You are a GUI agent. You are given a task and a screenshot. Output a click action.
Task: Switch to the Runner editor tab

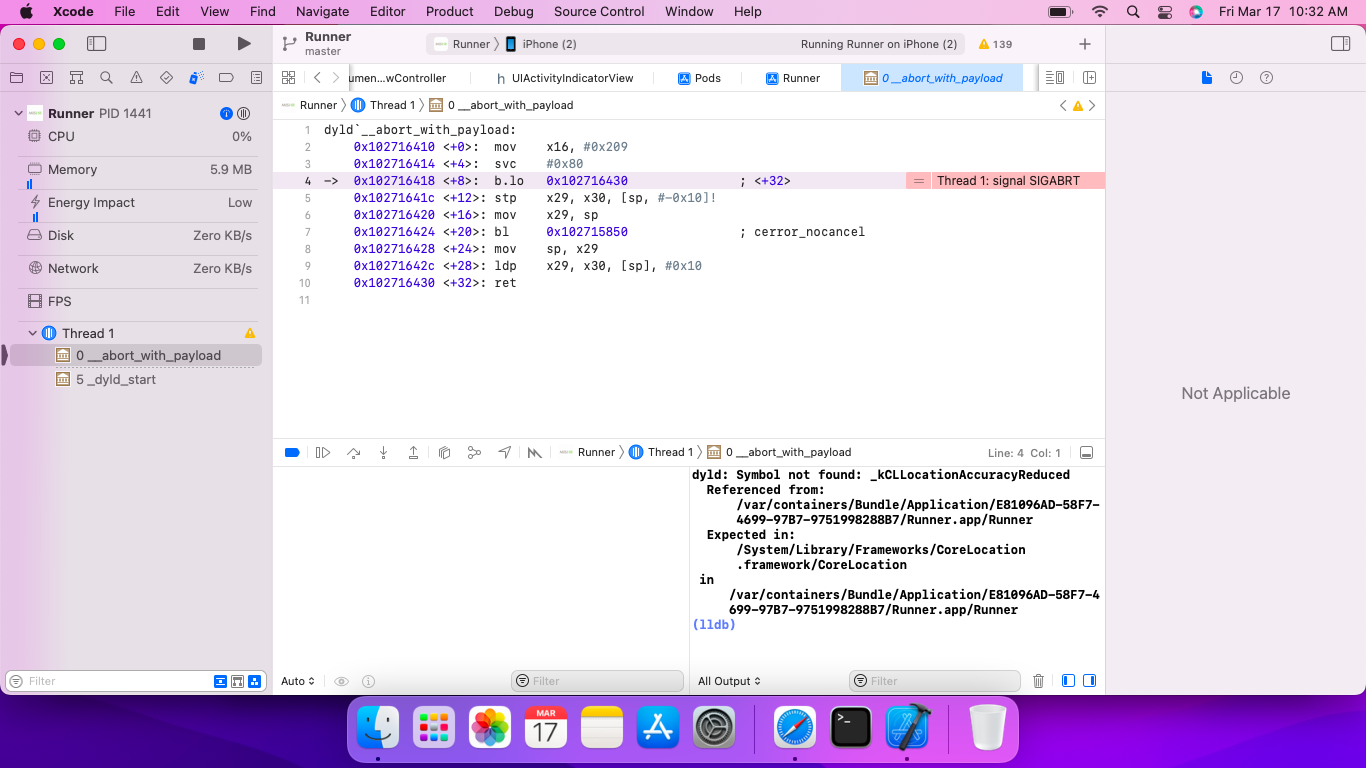point(793,78)
